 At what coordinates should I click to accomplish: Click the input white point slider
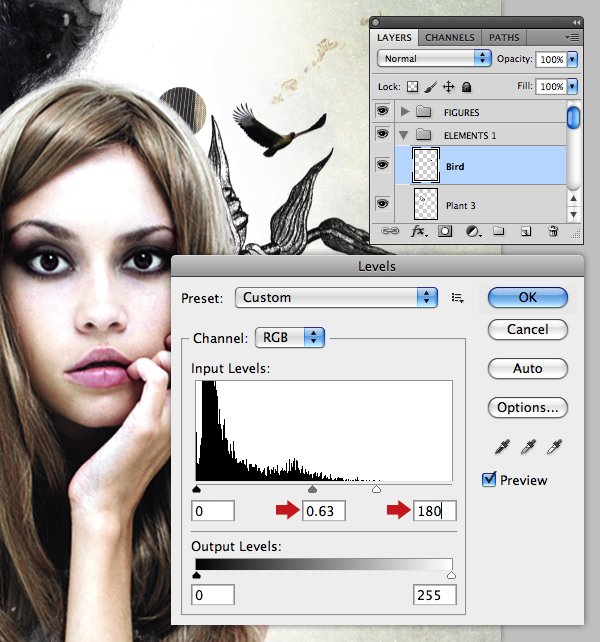(376, 489)
